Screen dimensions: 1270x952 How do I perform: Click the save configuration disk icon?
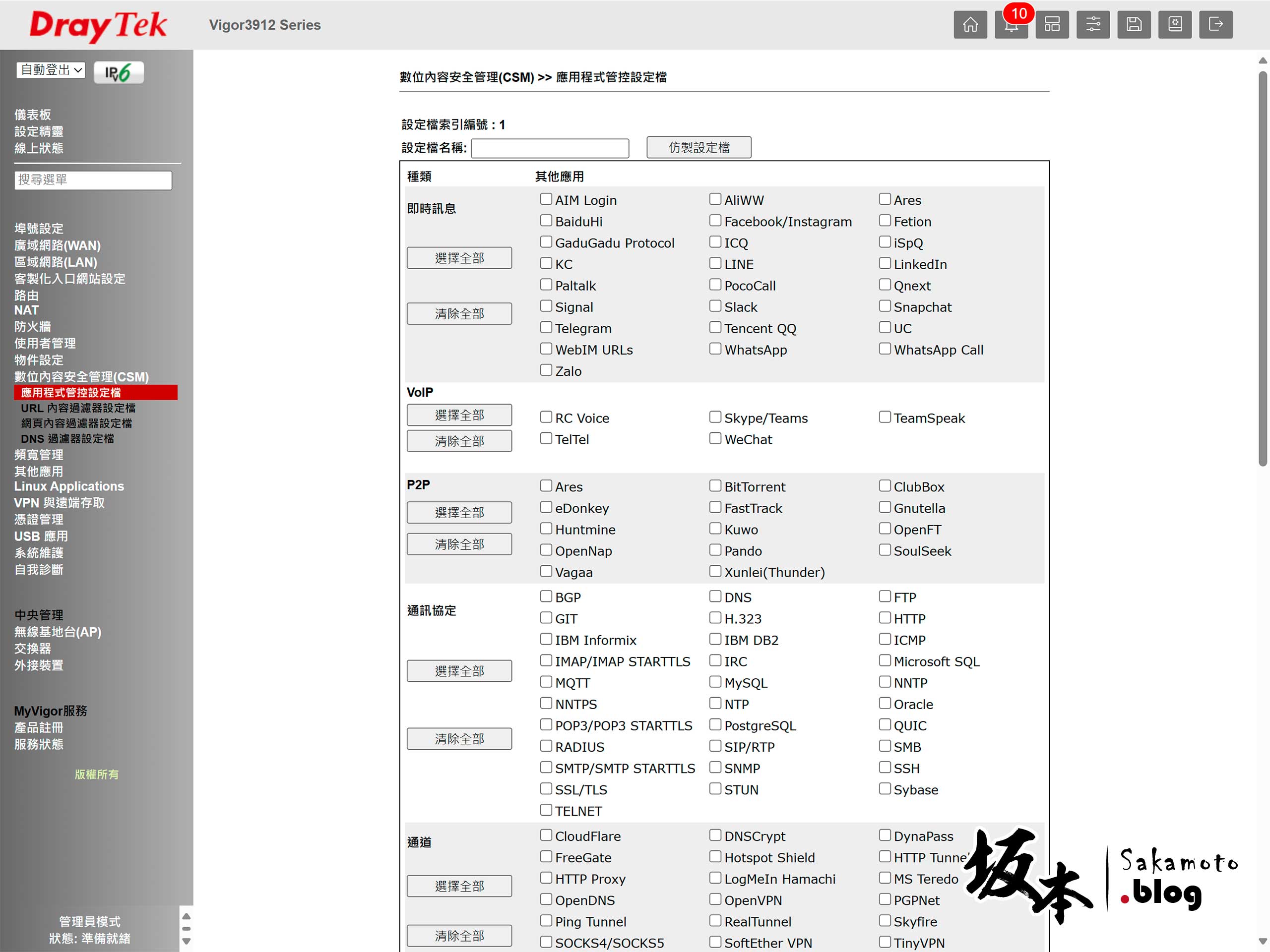pos(1134,25)
